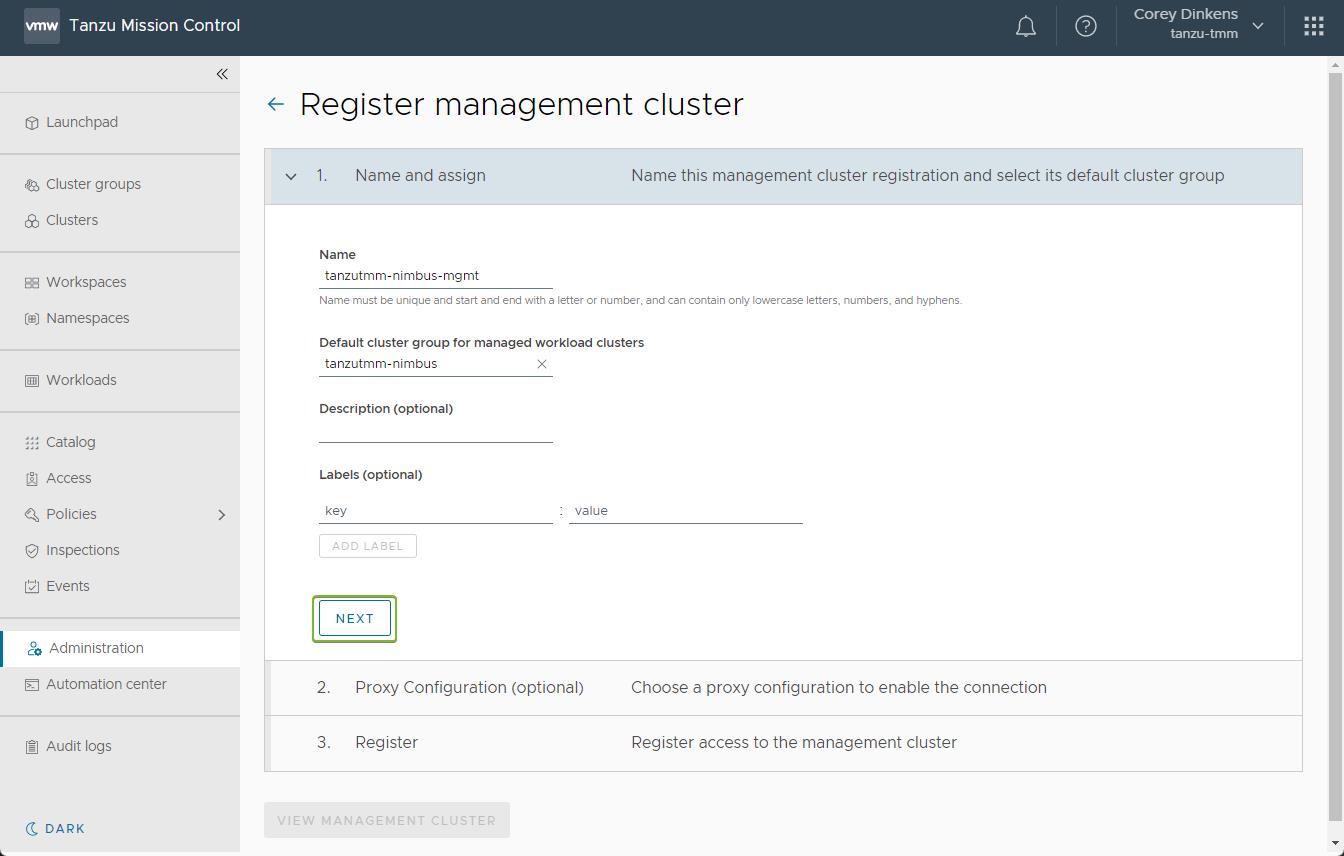Click the VMware logo icon

42,27
